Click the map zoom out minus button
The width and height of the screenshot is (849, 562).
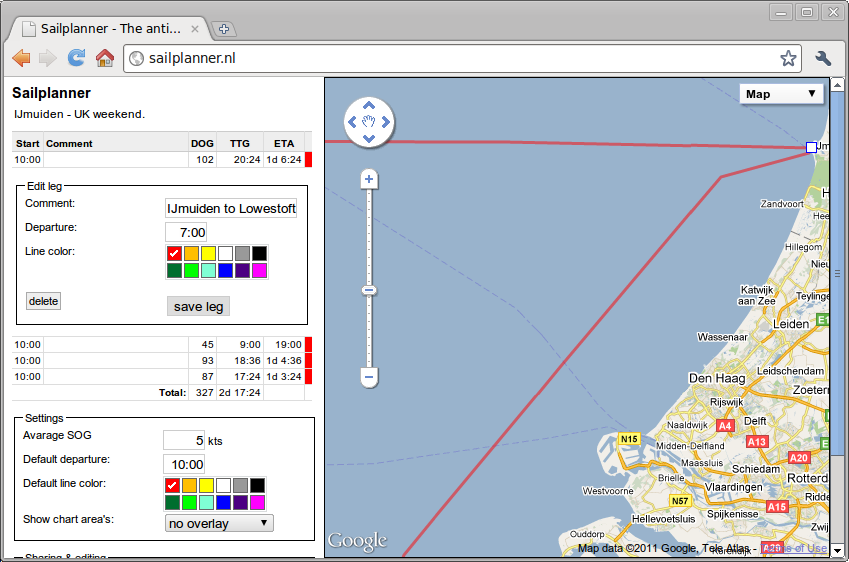pyautogui.click(x=369, y=378)
